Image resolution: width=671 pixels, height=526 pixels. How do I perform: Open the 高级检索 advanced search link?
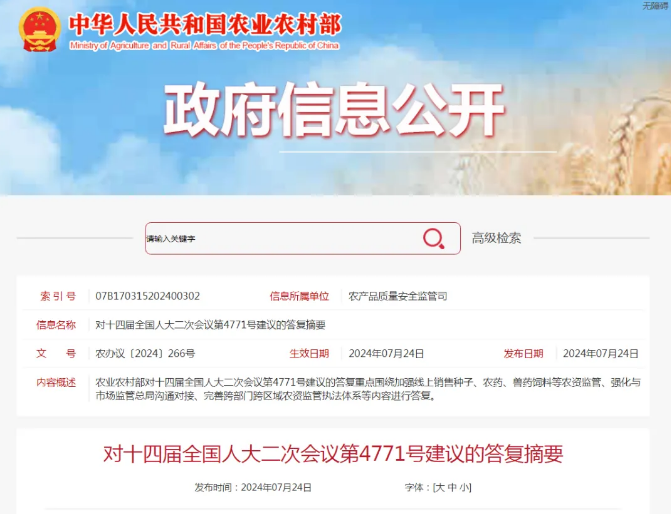[496, 238]
